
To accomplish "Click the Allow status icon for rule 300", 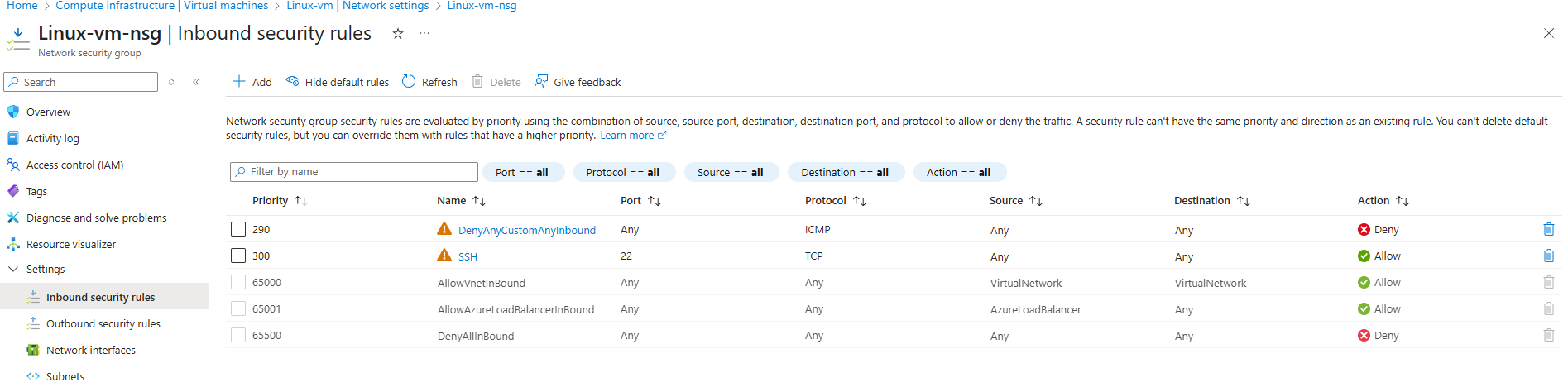I will click(1364, 256).
